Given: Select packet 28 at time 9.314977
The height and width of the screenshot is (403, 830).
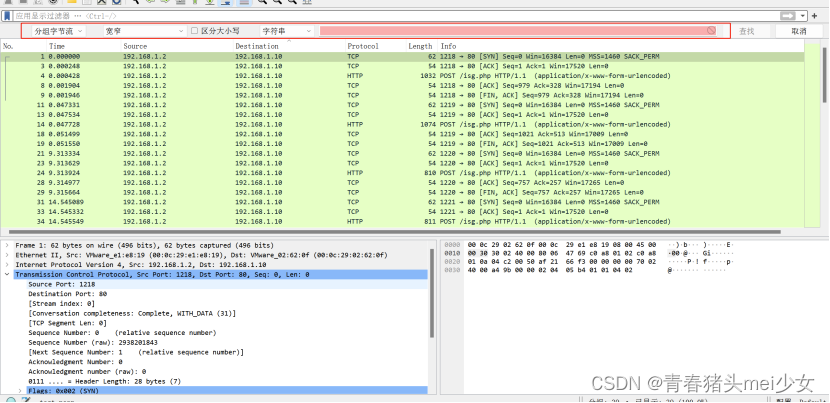Looking at the screenshot, I should click(x=402, y=183).
